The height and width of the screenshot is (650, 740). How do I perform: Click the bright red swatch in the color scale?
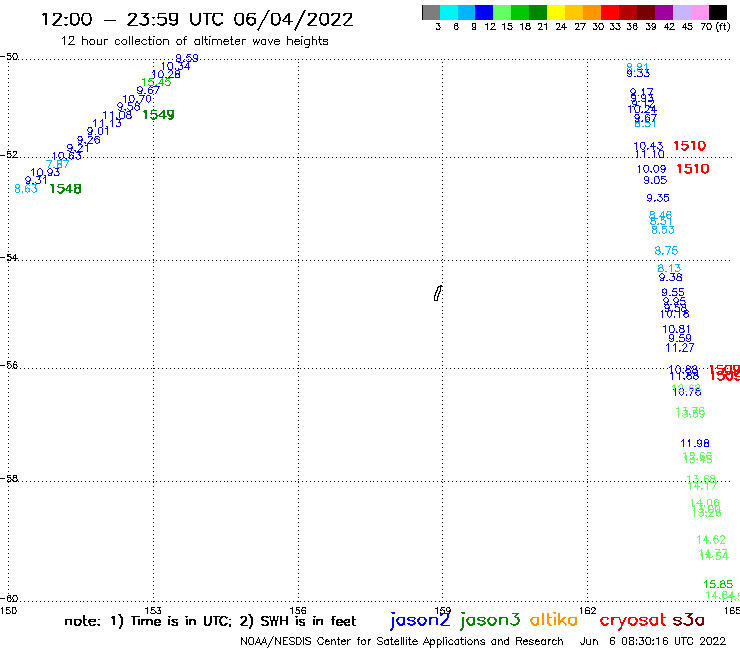click(x=610, y=12)
